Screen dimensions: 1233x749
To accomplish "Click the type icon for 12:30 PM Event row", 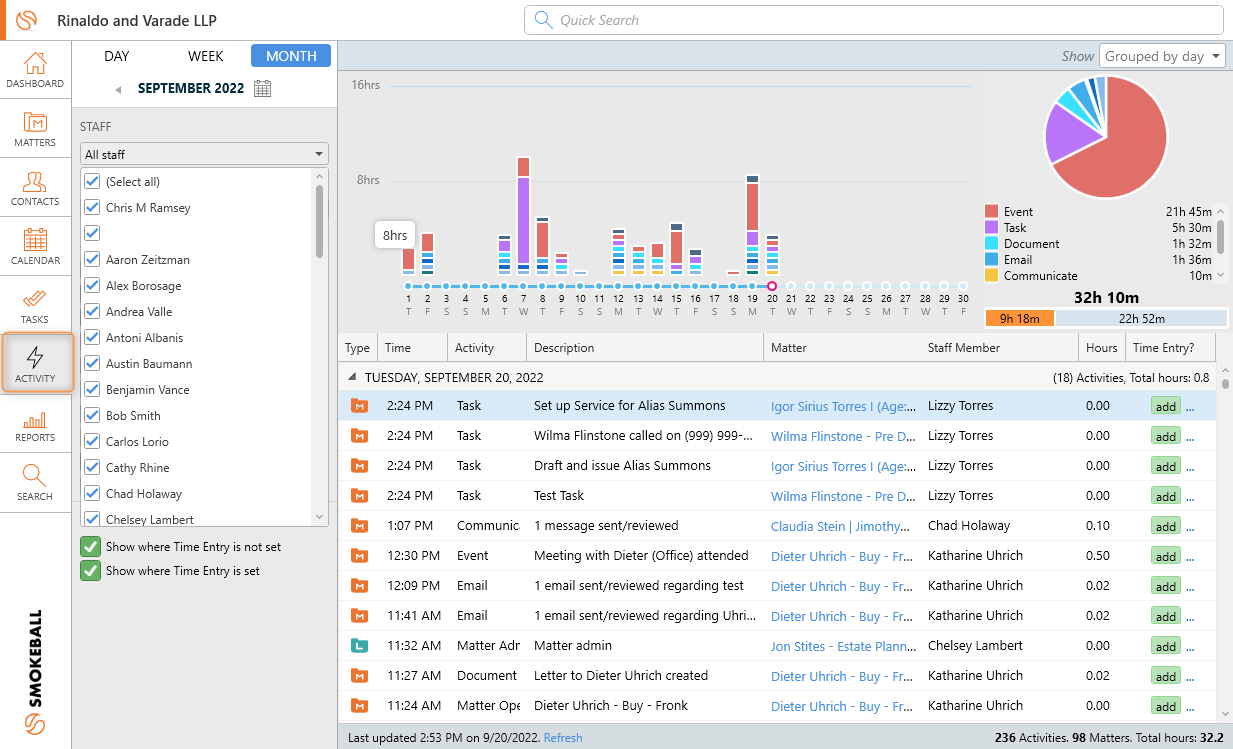I will [x=359, y=556].
